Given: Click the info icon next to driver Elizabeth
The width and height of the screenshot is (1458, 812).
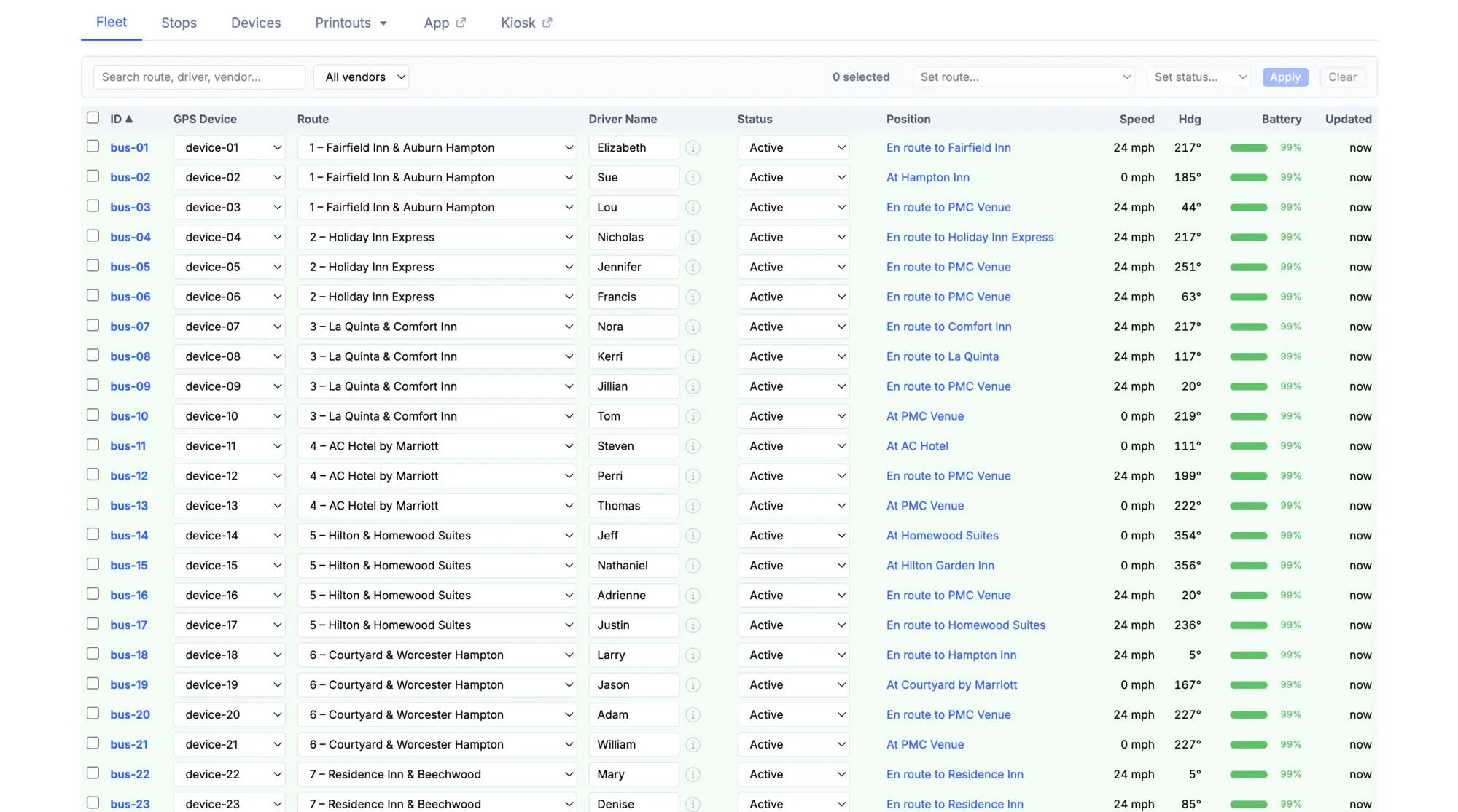Looking at the screenshot, I should (693, 147).
